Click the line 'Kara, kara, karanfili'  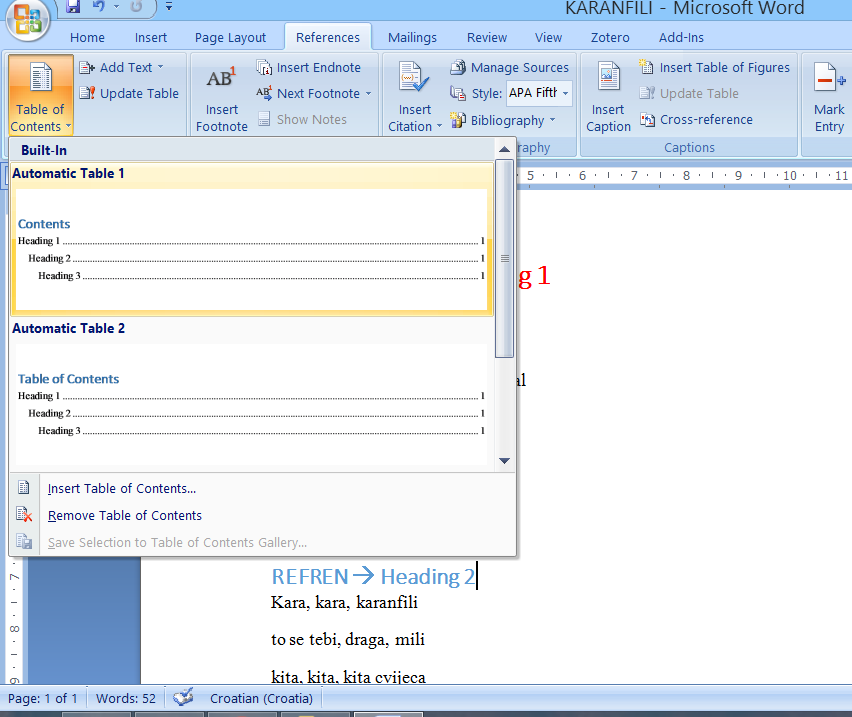[x=344, y=602]
